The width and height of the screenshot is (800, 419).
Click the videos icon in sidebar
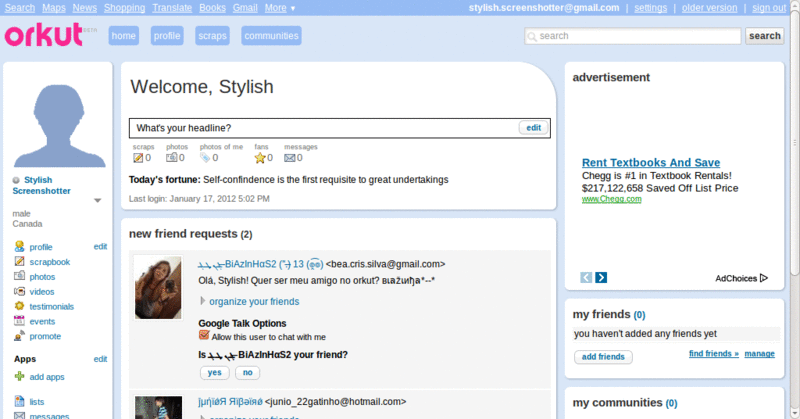click(x=19, y=291)
